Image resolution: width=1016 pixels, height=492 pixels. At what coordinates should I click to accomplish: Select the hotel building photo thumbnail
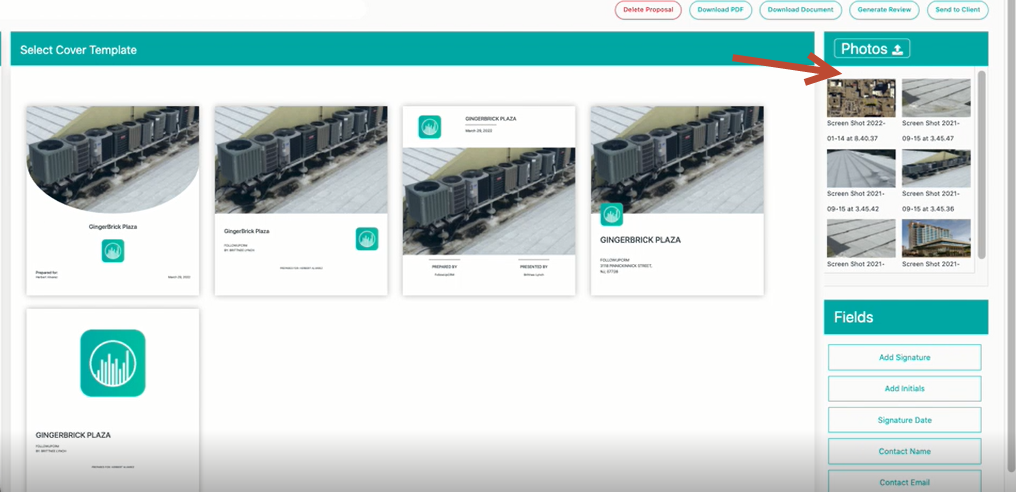pos(936,238)
